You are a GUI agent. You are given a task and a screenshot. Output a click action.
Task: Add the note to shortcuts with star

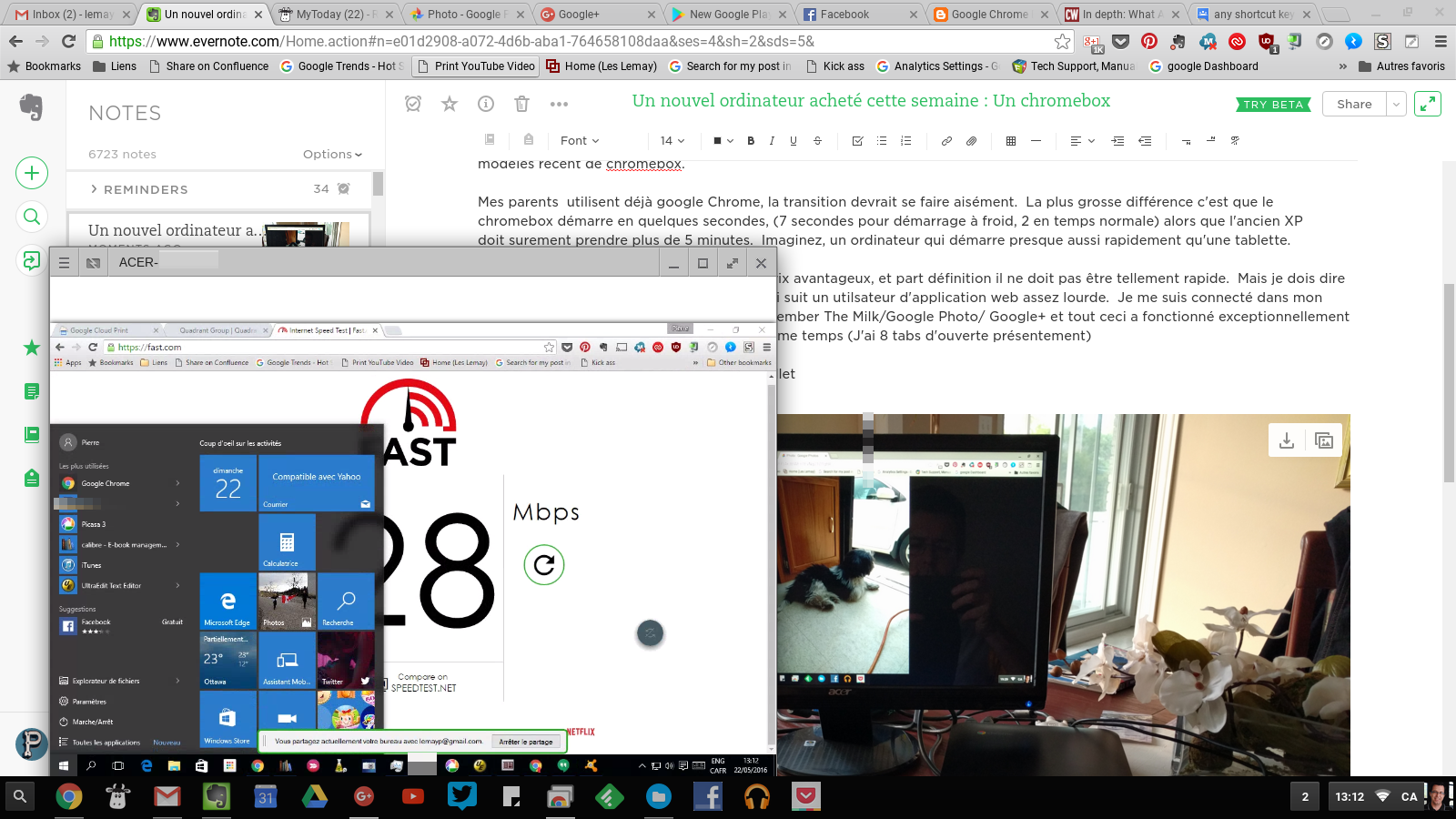tap(450, 104)
